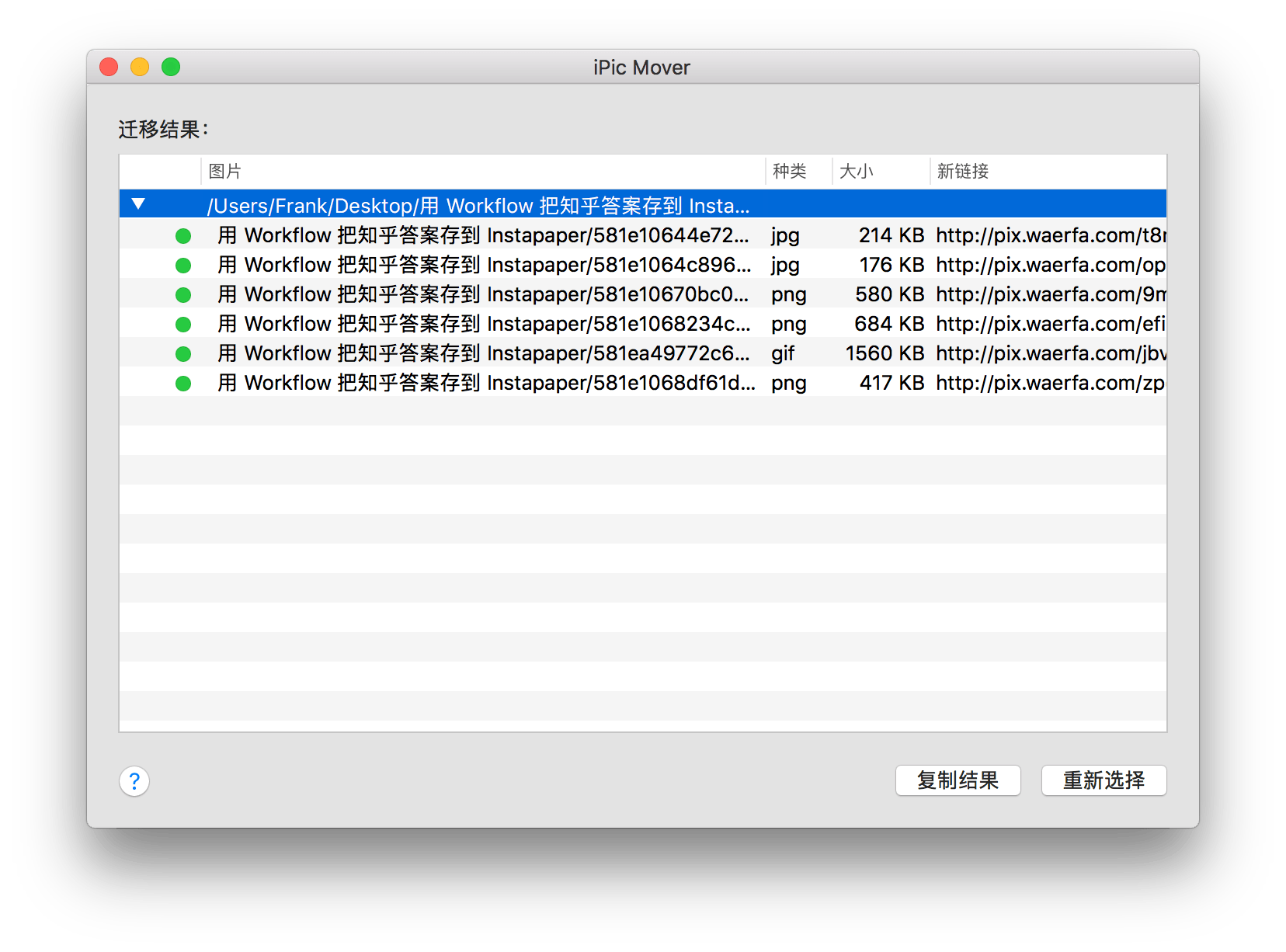Collapse the /Users/Frank/Desktop folder row triangle

[x=138, y=204]
